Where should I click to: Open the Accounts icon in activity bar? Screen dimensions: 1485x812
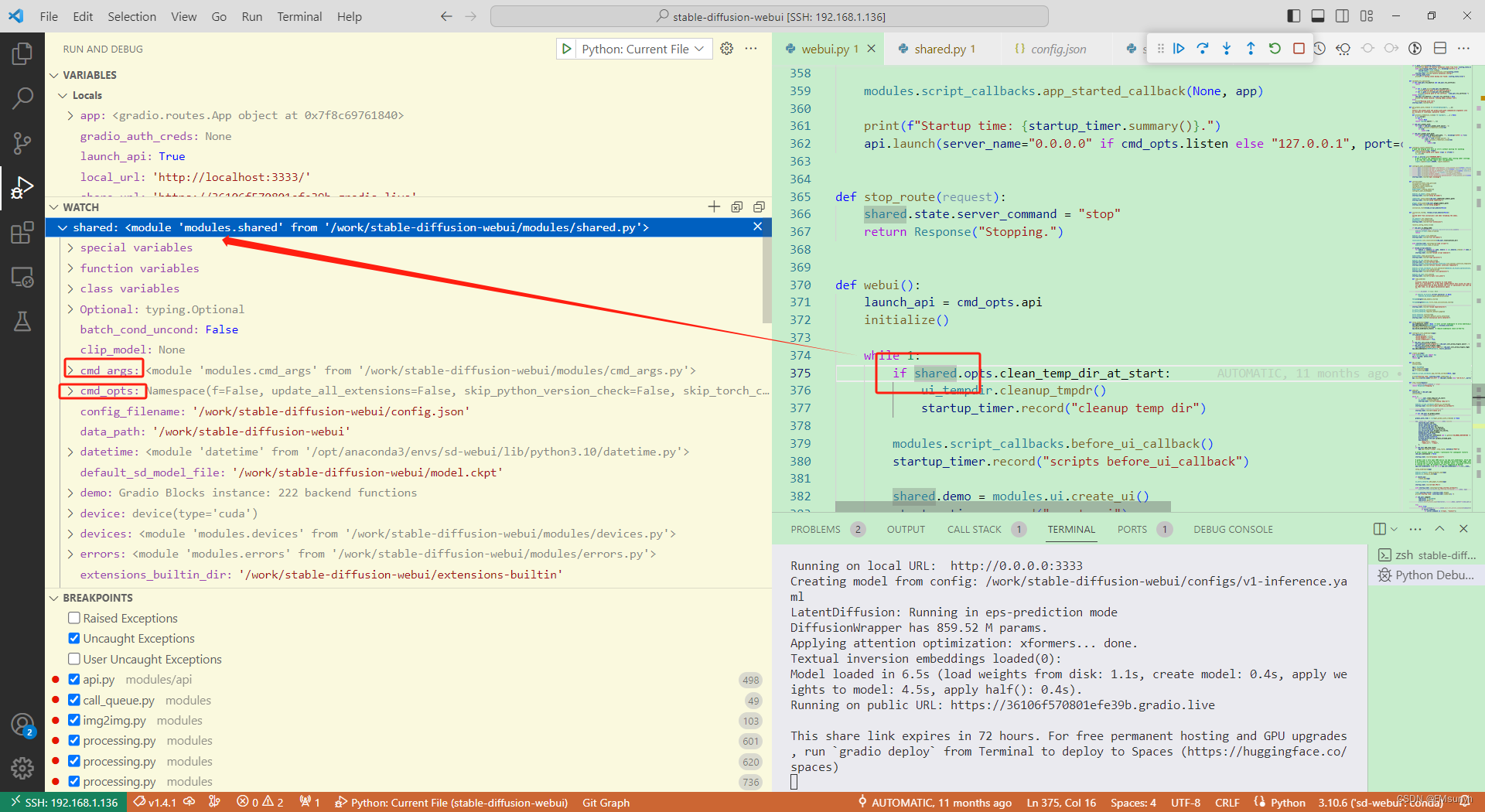coord(22,725)
